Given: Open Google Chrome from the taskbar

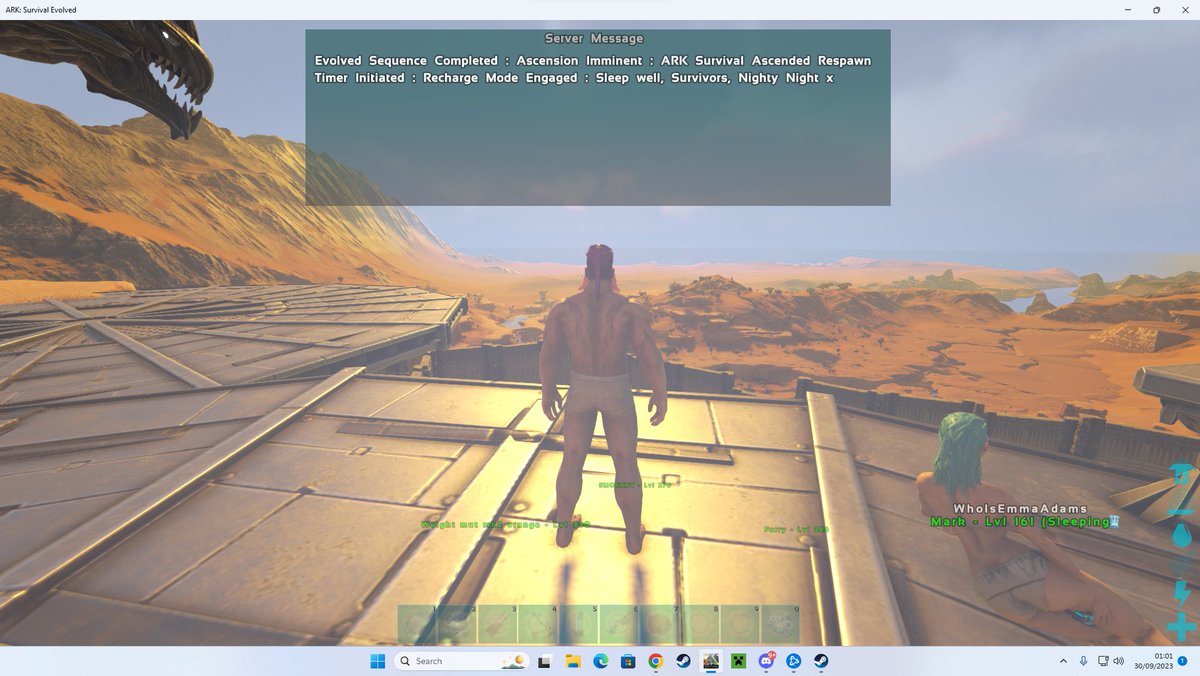Looking at the screenshot, I should (x=656, y=661).
